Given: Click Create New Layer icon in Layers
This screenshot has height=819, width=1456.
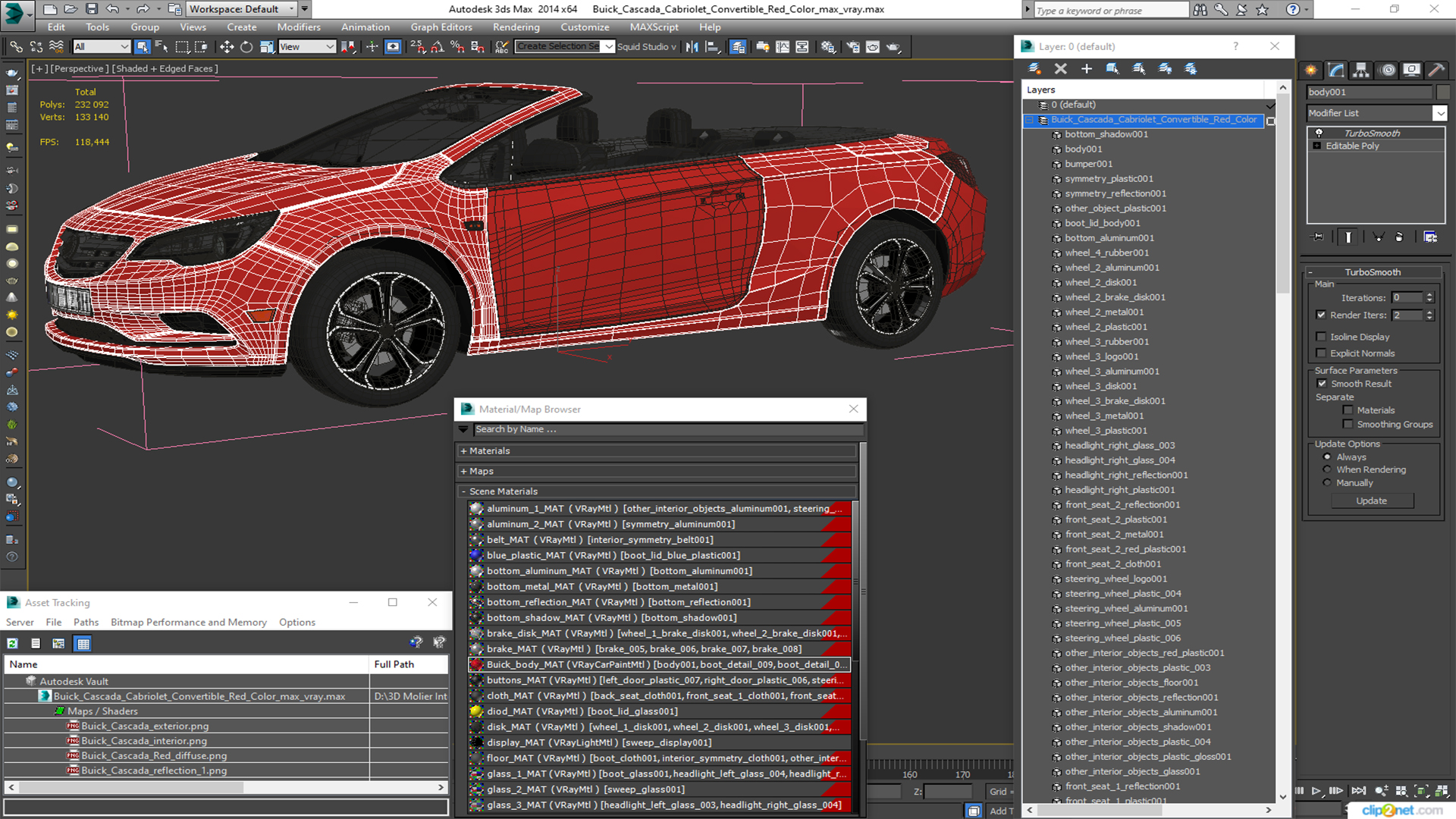Looking at the screenshot, I should (x=1034, y=69).
